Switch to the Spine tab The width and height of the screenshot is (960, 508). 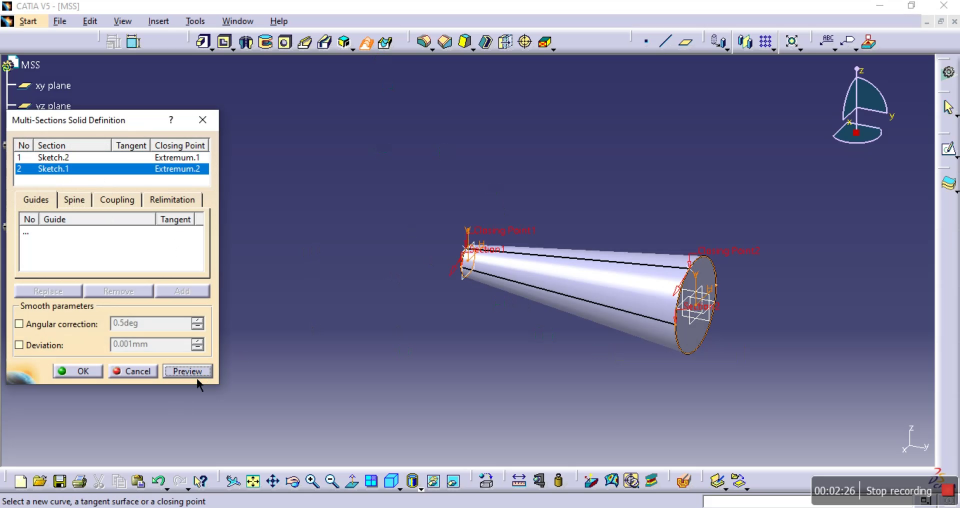(x=74, y=200)
